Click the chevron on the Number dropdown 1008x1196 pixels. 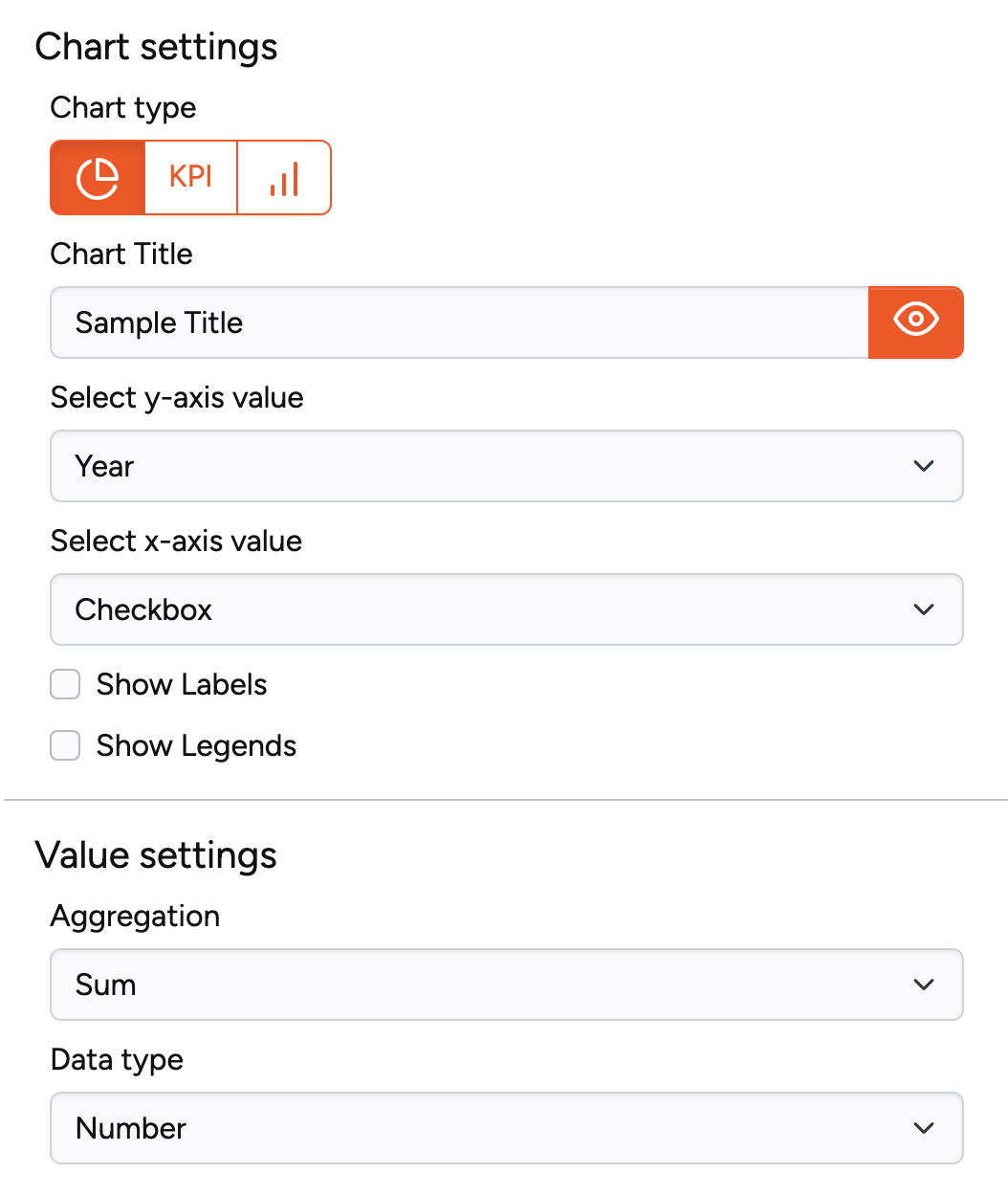pos(924,1128)
